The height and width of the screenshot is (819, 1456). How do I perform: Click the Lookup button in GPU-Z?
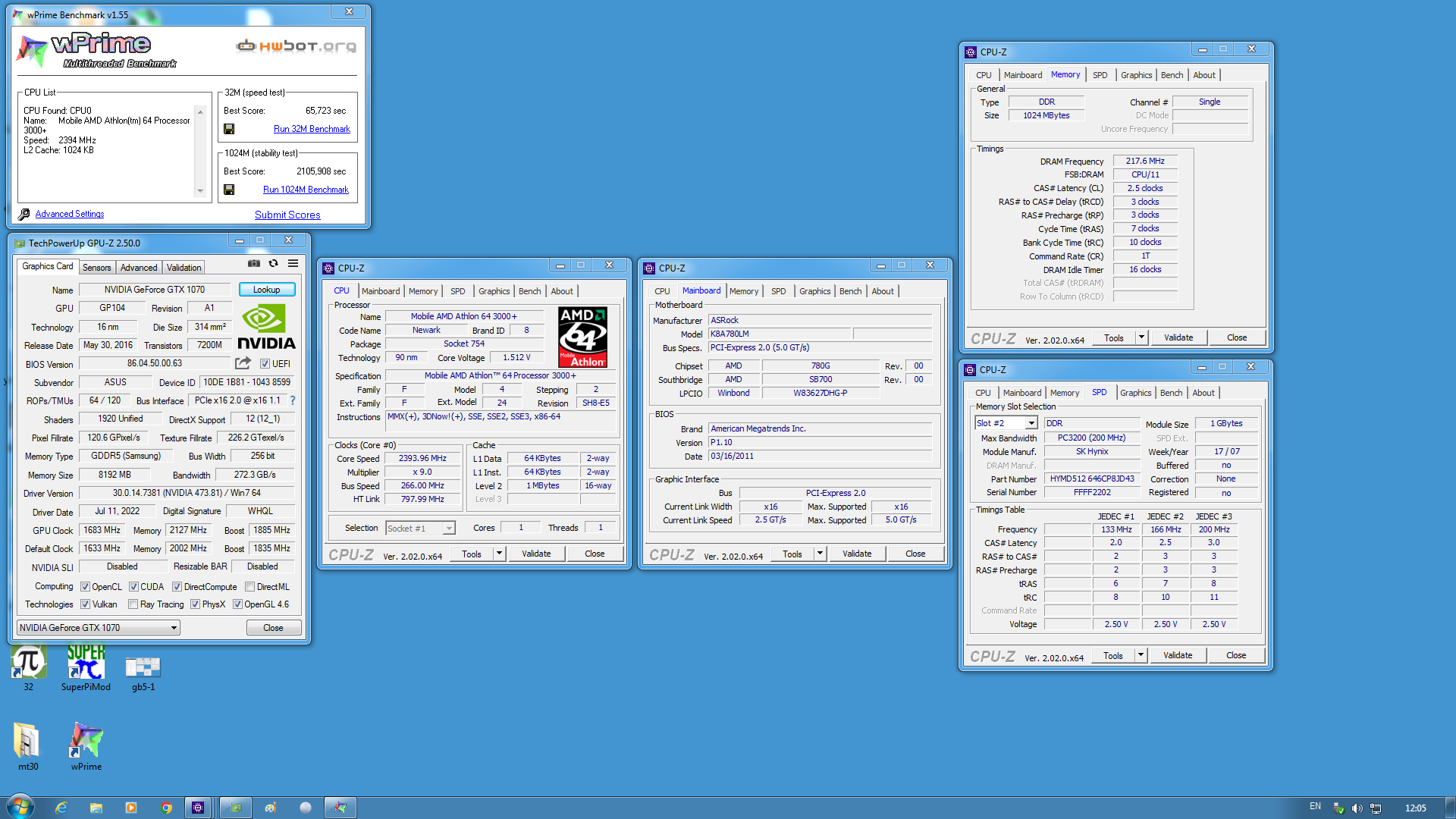267,290
